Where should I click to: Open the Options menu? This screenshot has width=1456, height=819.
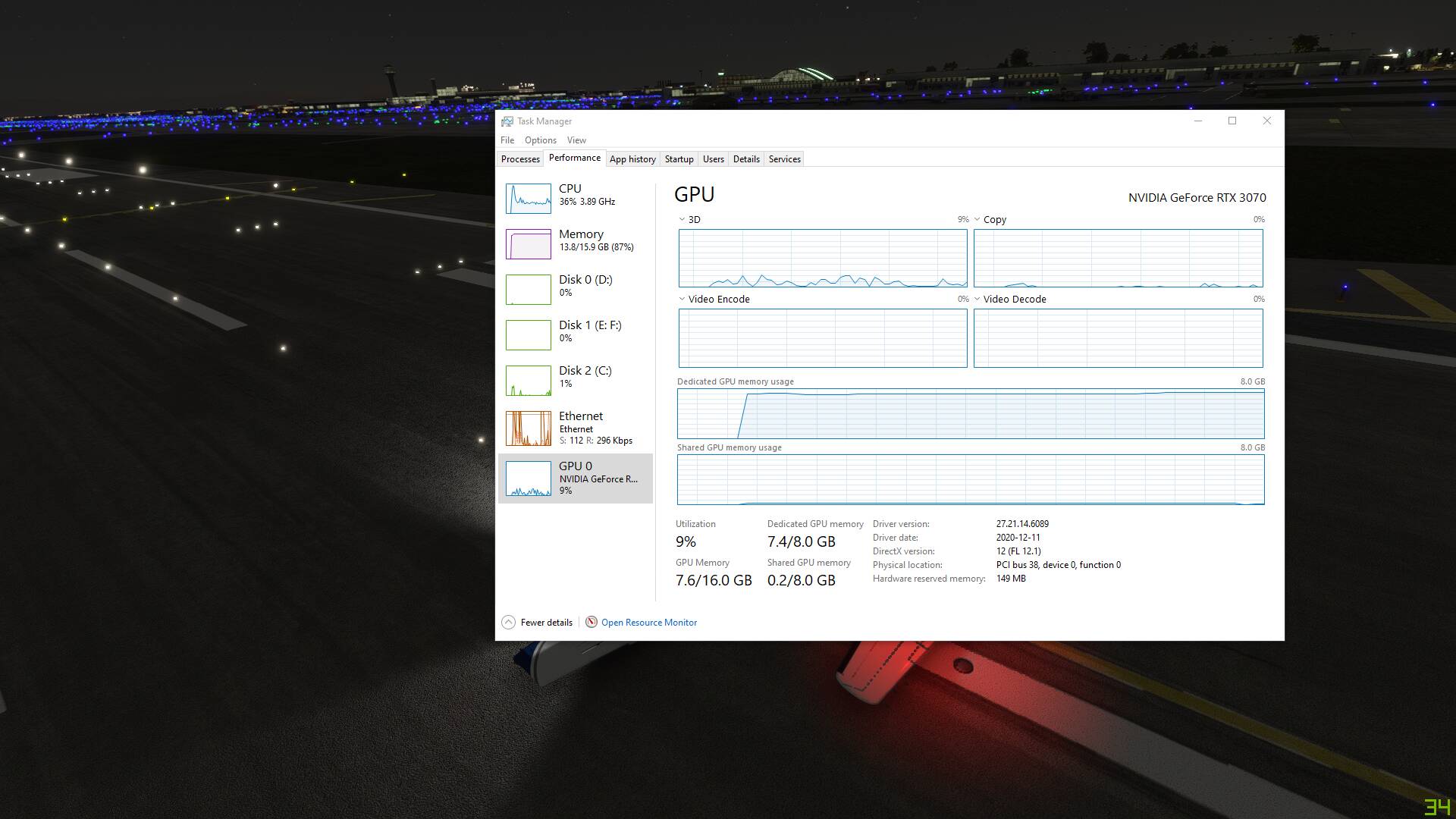(x=540, y=140)
